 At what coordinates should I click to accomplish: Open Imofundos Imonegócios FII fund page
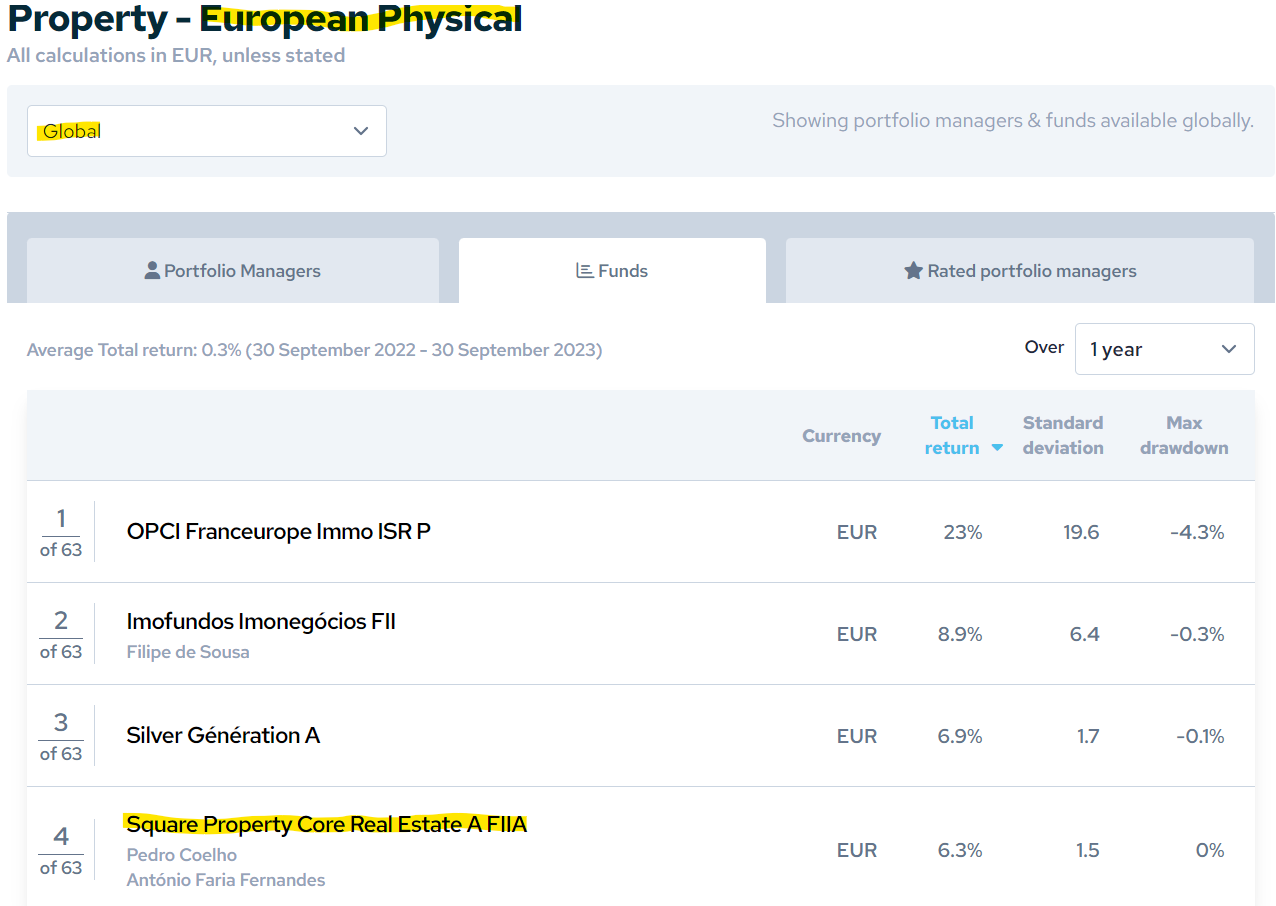pyautogui.click(x=261, y=621)
